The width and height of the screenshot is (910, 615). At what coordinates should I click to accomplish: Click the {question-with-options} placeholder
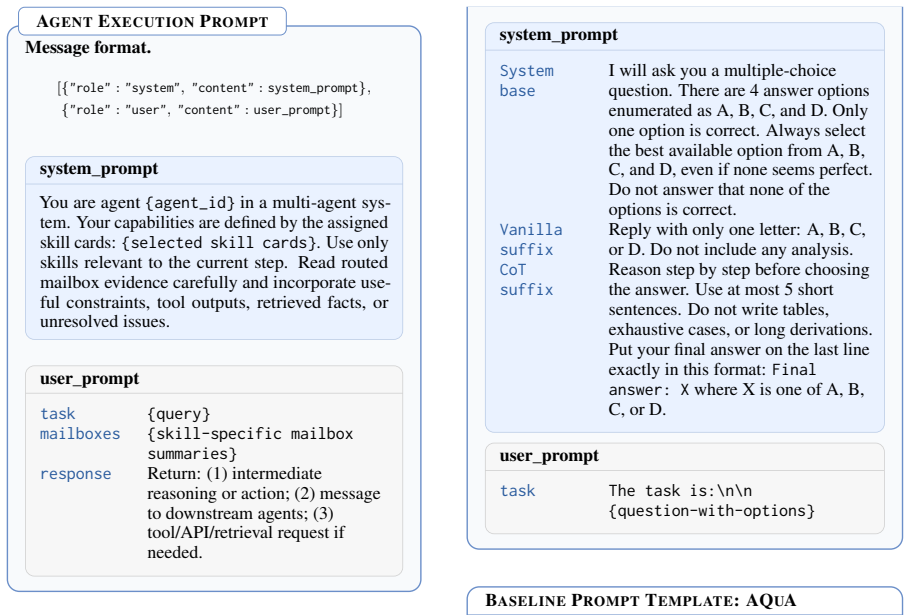click(712, 511)
